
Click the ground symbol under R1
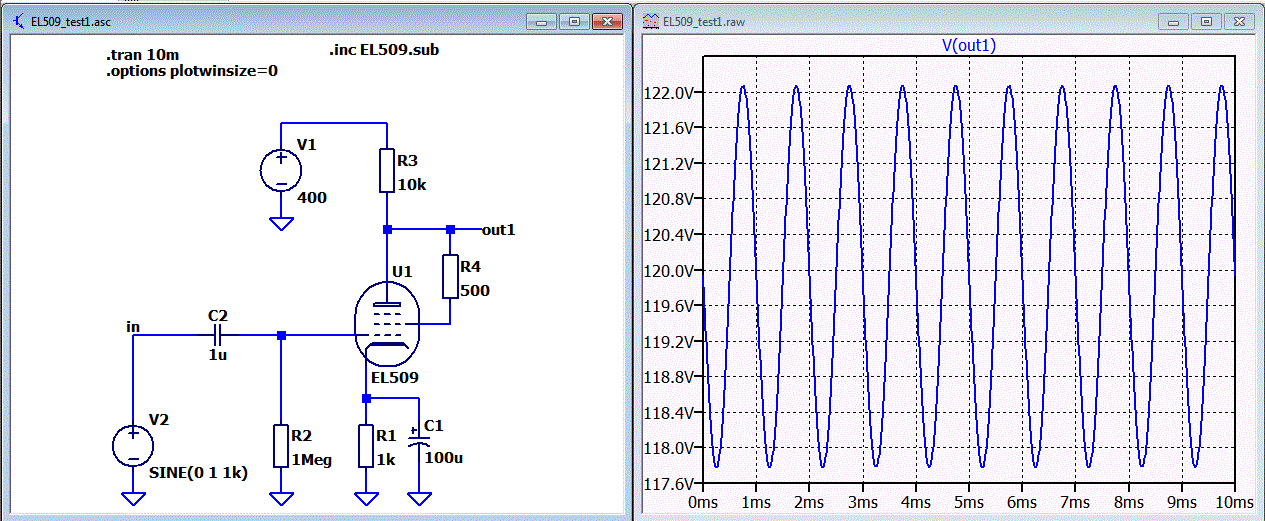(366, 497)
